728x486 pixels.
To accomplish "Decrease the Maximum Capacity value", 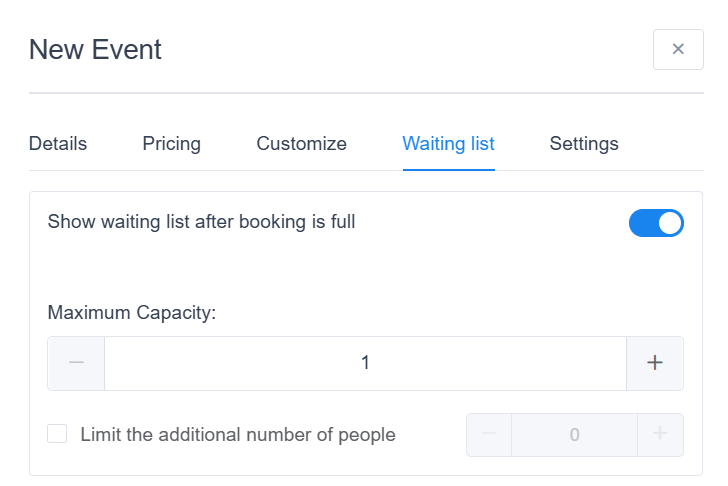I will click(x=76, y=363).
